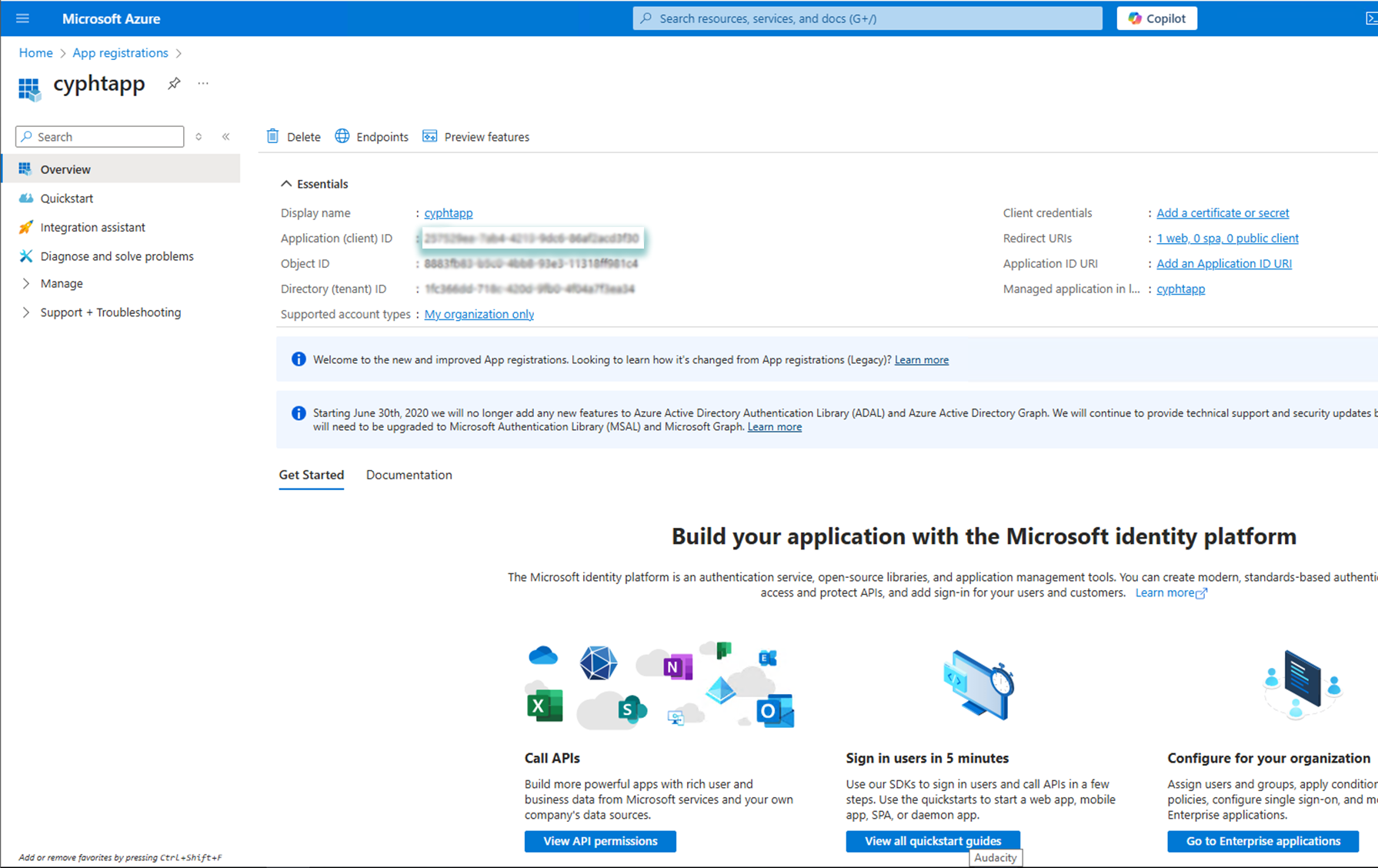Open the Redirect URIs link

(x=1227, y=239)
